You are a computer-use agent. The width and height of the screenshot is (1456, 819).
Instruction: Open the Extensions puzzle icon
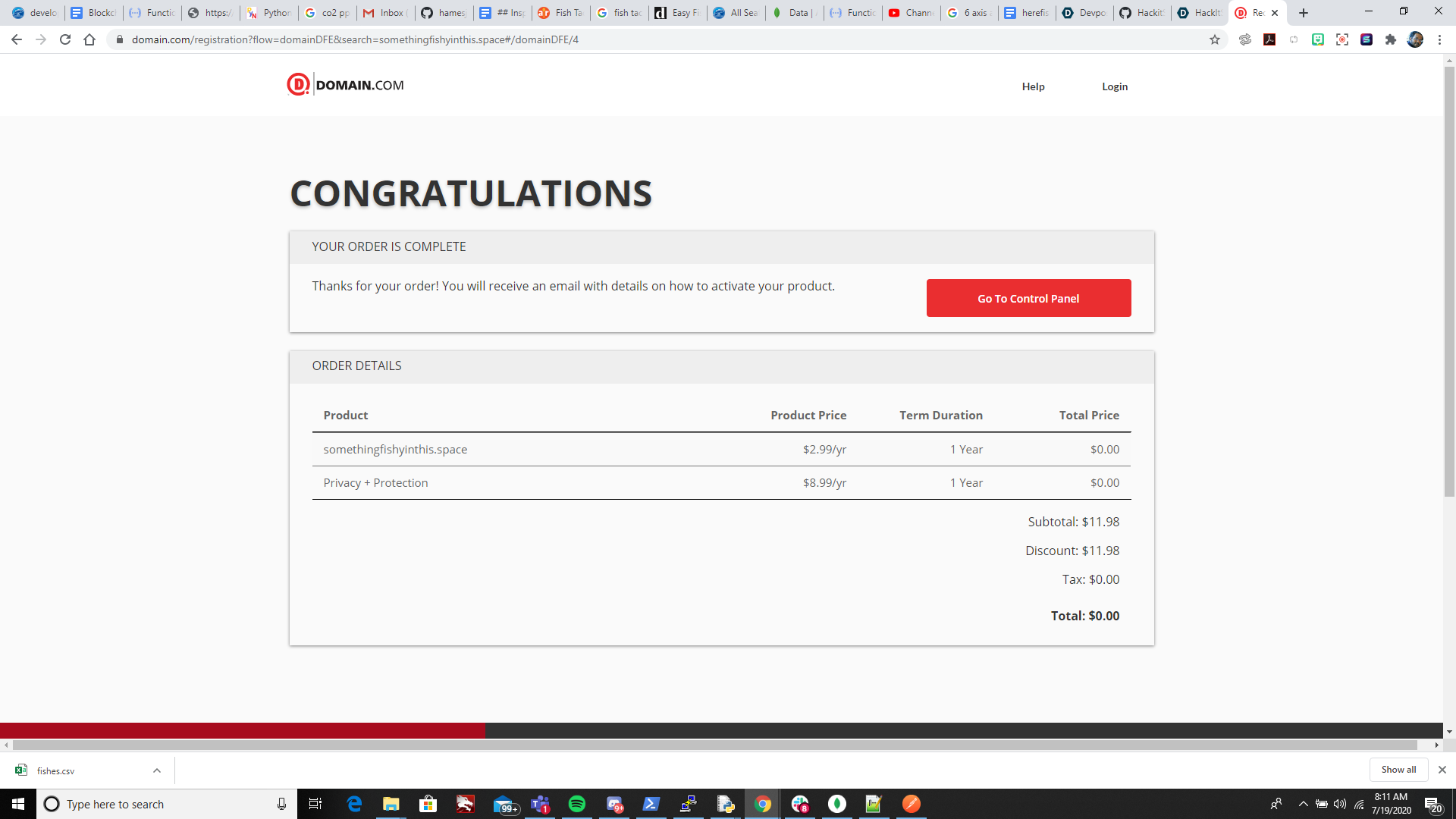[1391, 39]
